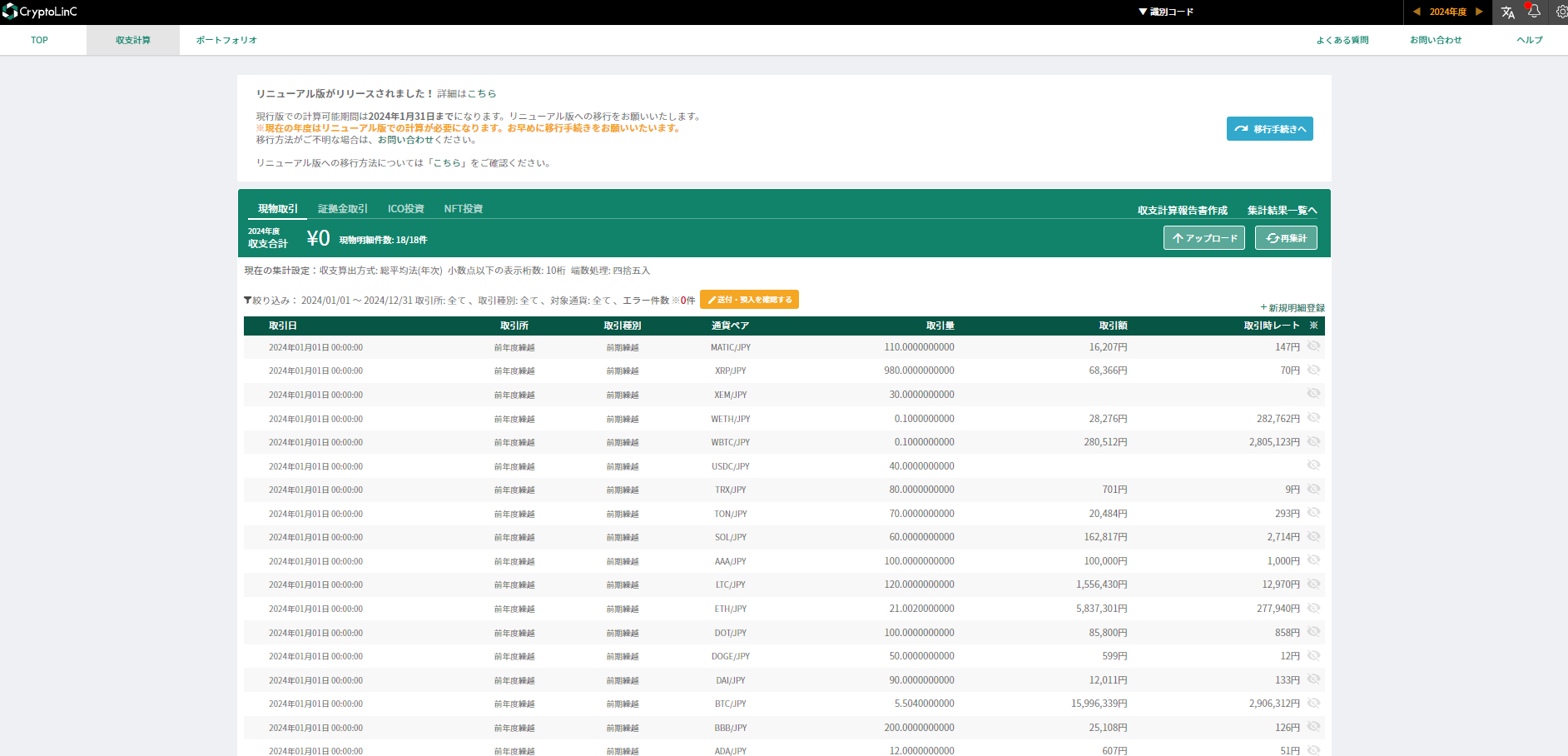
Task: Toggle visibility of XEM/JPY row
Action: click(1313, 394)
